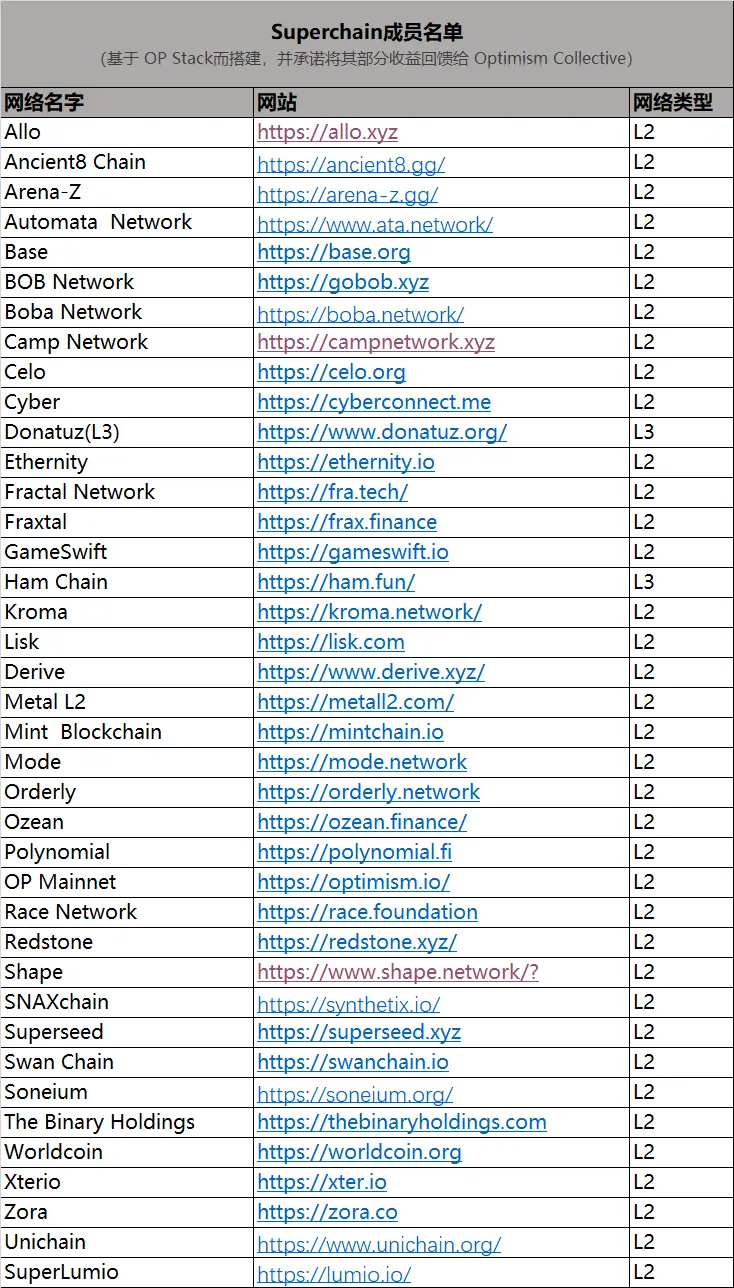734x1288 pixels.
Task: Open the https://gobob.xyz website link
Action: pos(342,282)
